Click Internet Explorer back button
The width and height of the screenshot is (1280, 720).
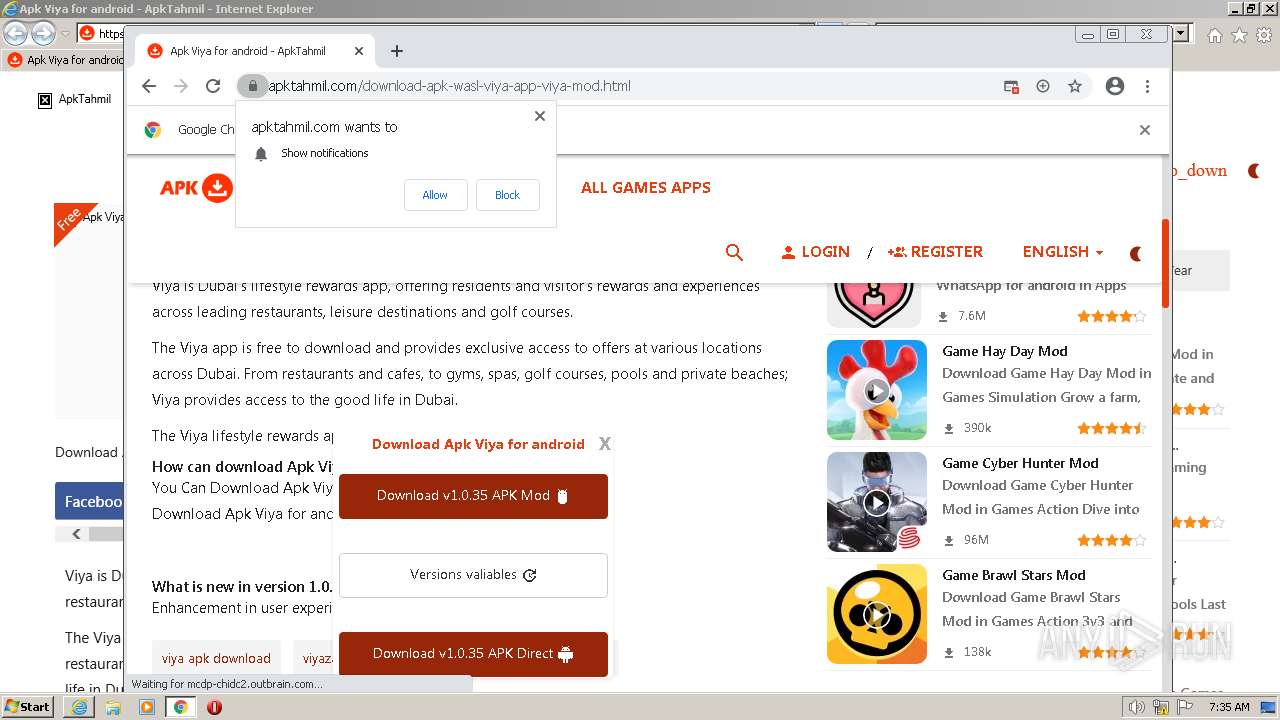(16, 33)
